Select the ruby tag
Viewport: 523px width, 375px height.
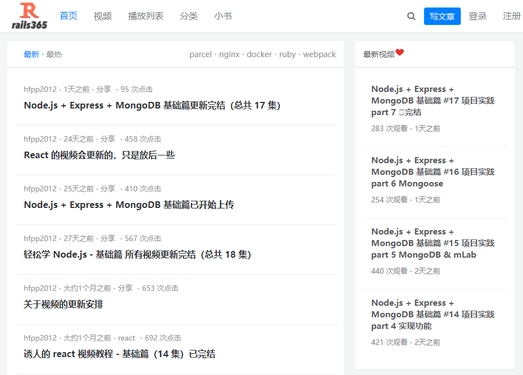pos(288,54)
